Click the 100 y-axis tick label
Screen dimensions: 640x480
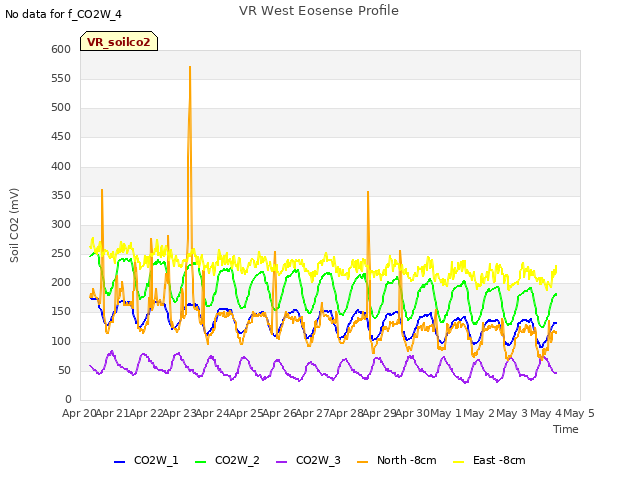(x=61, y=341)
